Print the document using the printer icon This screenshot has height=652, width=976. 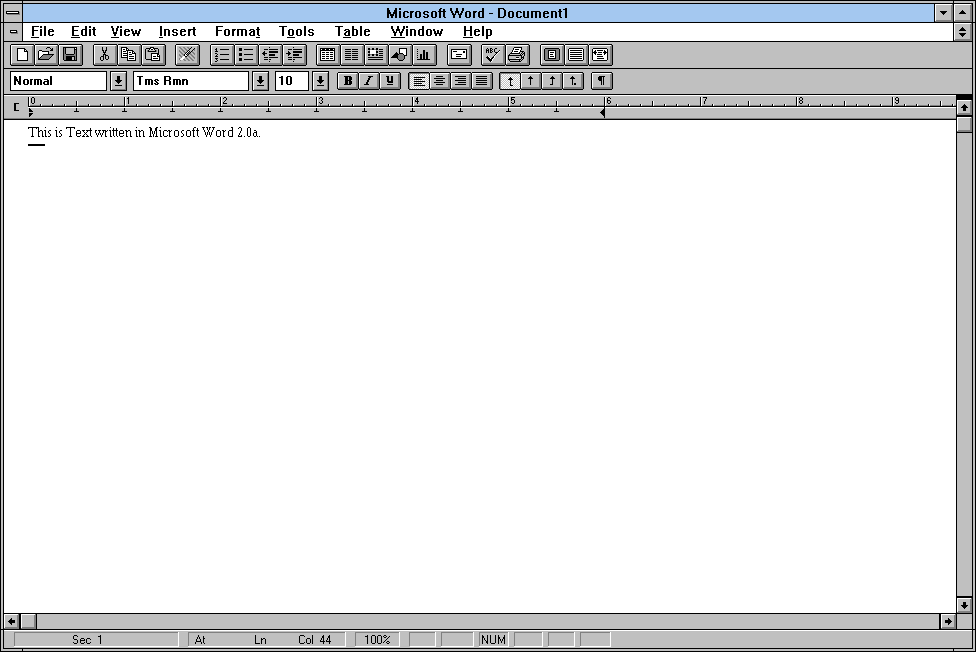point(517,55)
